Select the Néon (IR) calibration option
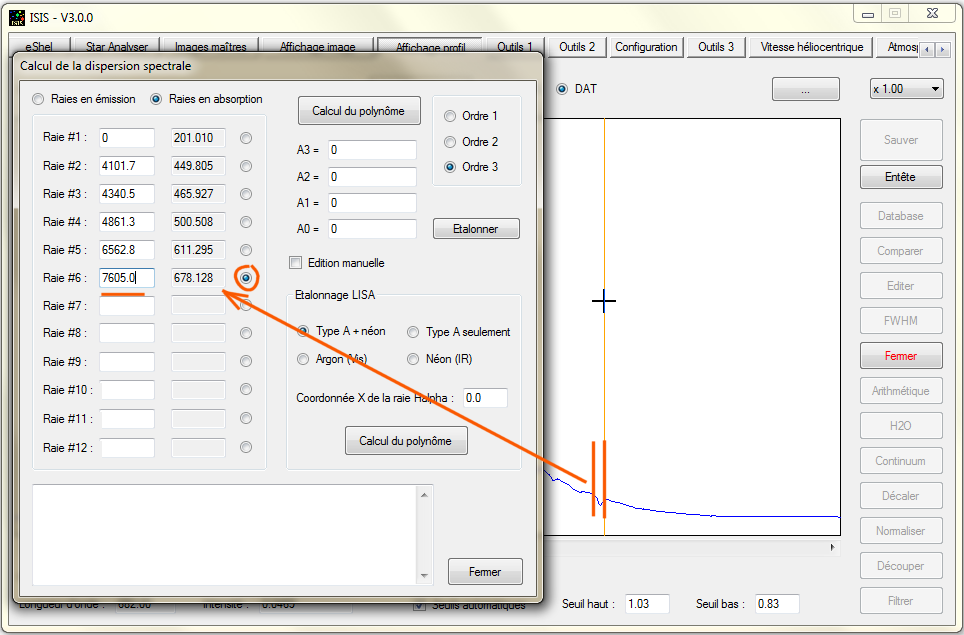The width and height of the screenshot is (964, 635). 413,358
